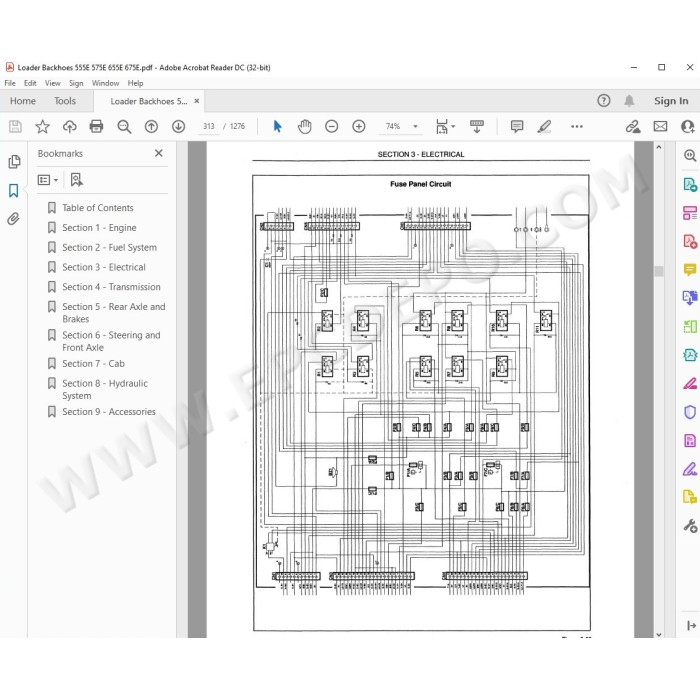Close the Loader Backhoes document tab
This screenshot has height=700, width=700.
click(196, 101)
